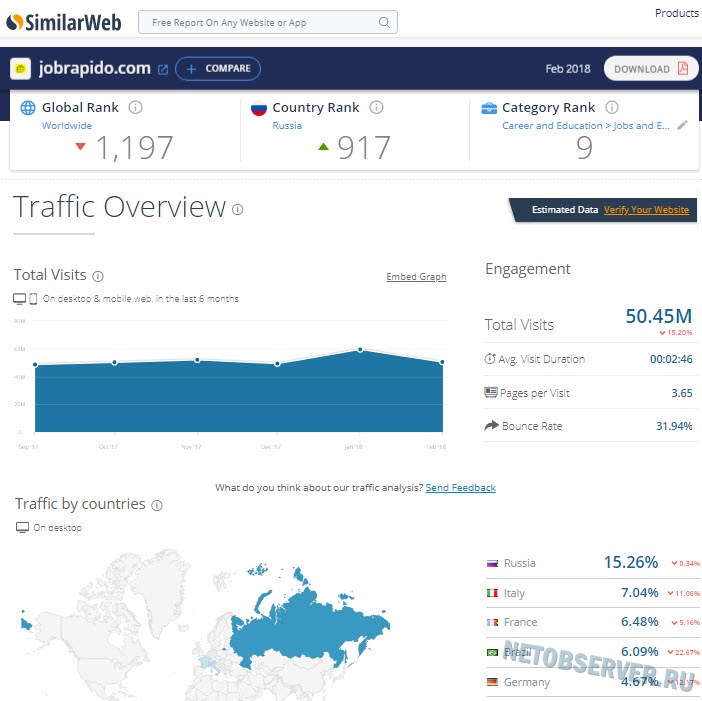The width and height of the screenshot is (702, 701).
Task: Click the Avg. Visit Duration clock icon
Action: (x=490, y=359)
